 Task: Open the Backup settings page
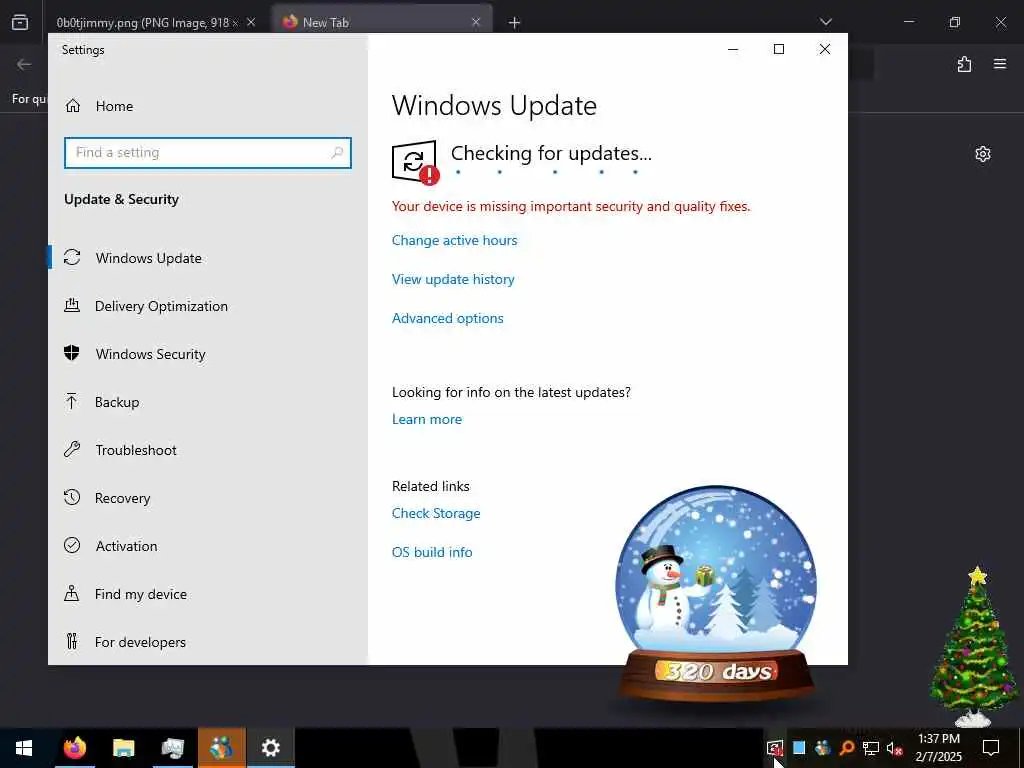point(117,402)
